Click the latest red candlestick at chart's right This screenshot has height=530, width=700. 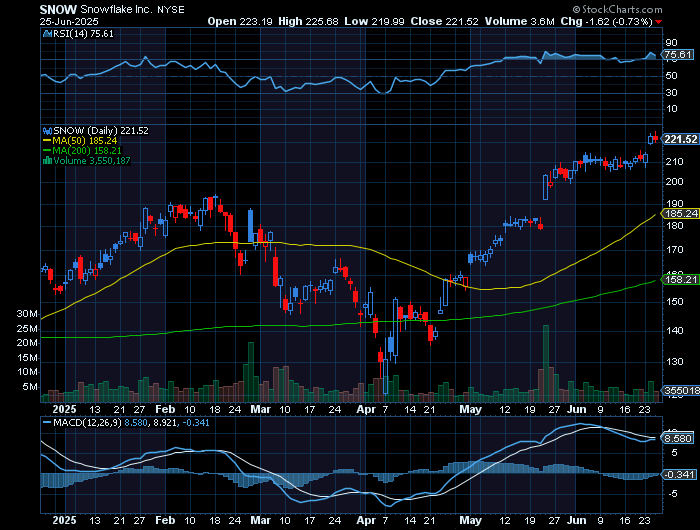coord(655,137)
